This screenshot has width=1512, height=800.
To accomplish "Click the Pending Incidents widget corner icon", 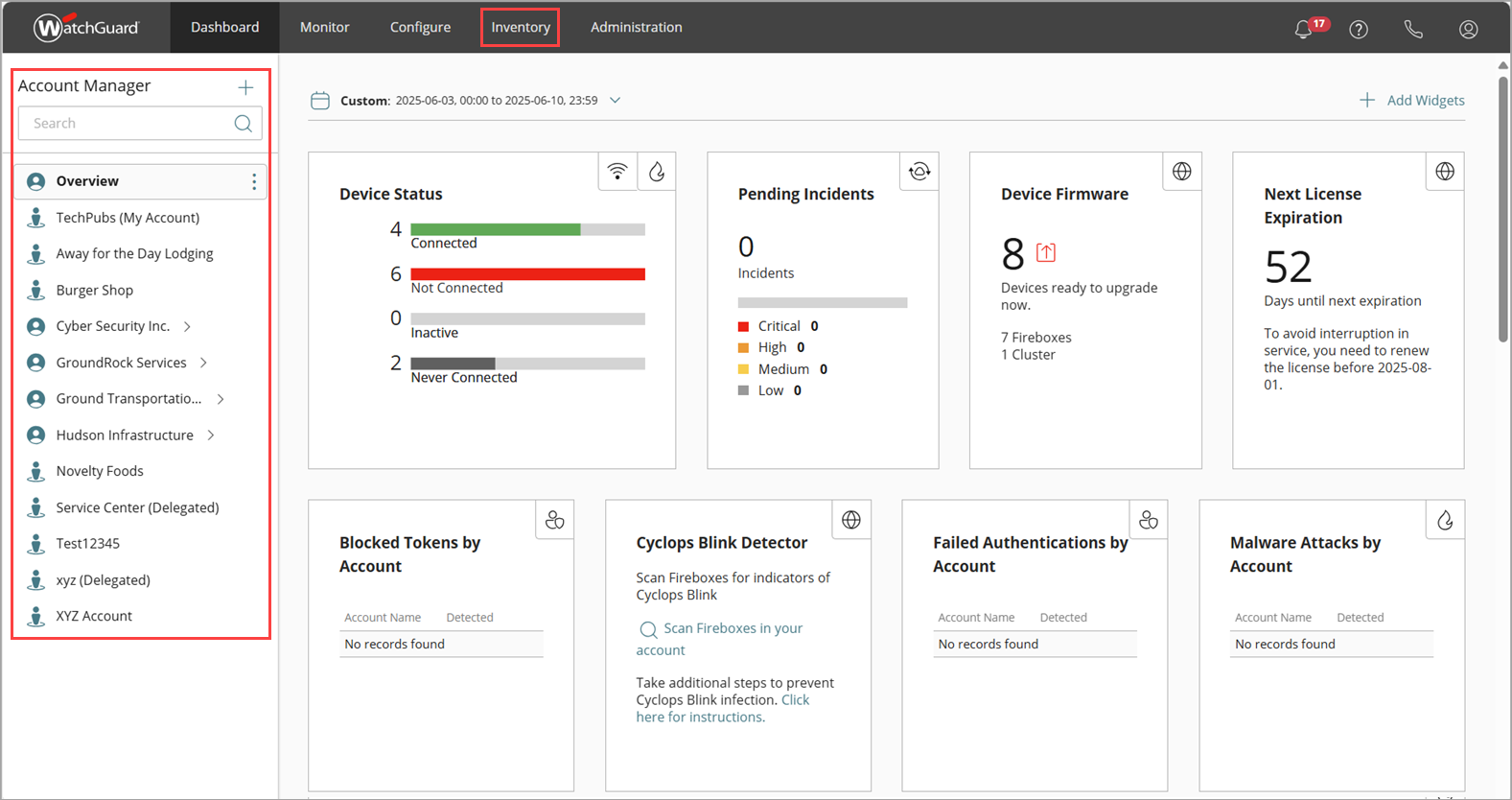I will pos(919,172).
